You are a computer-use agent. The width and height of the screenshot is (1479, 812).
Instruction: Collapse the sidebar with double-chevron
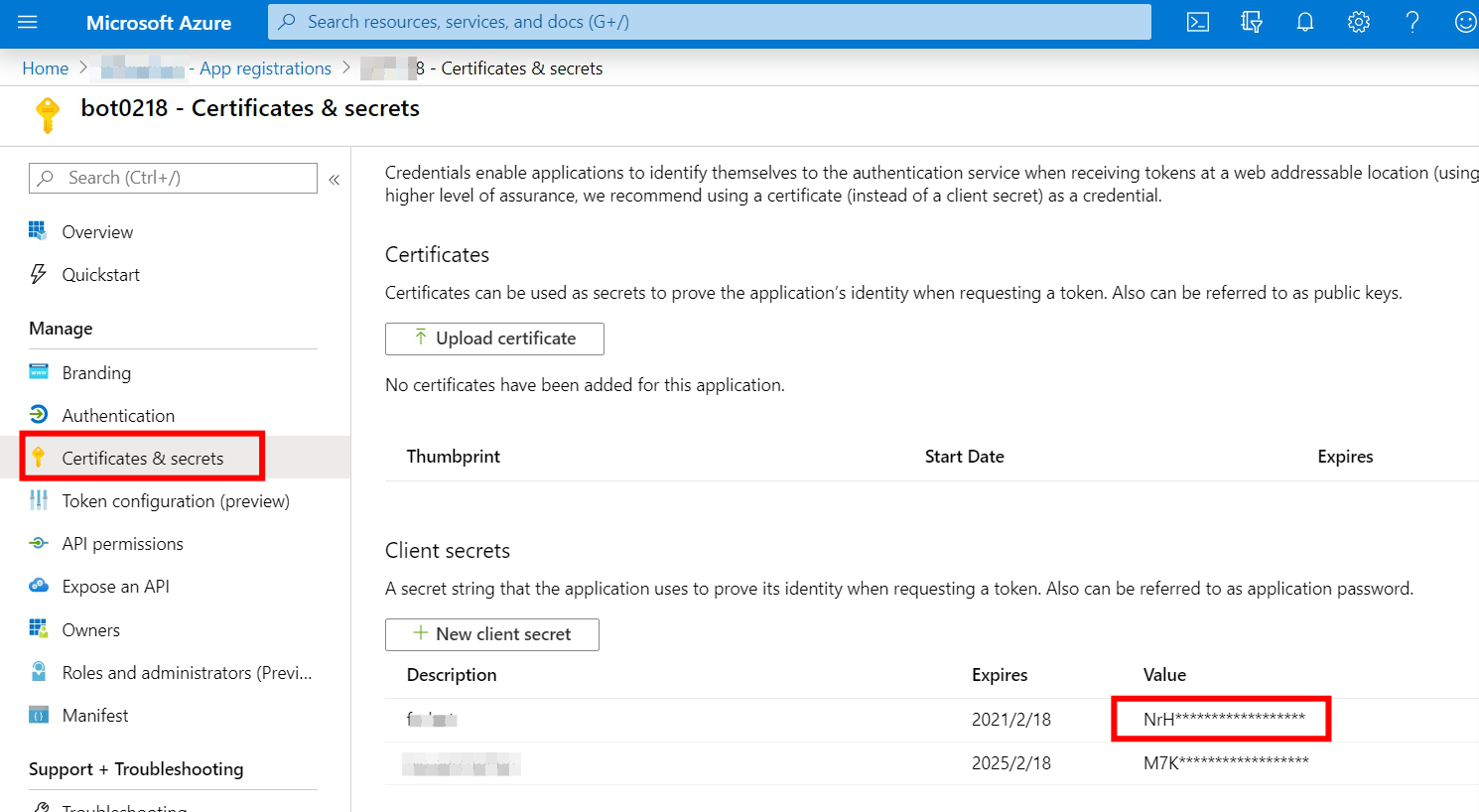point(335,180)
